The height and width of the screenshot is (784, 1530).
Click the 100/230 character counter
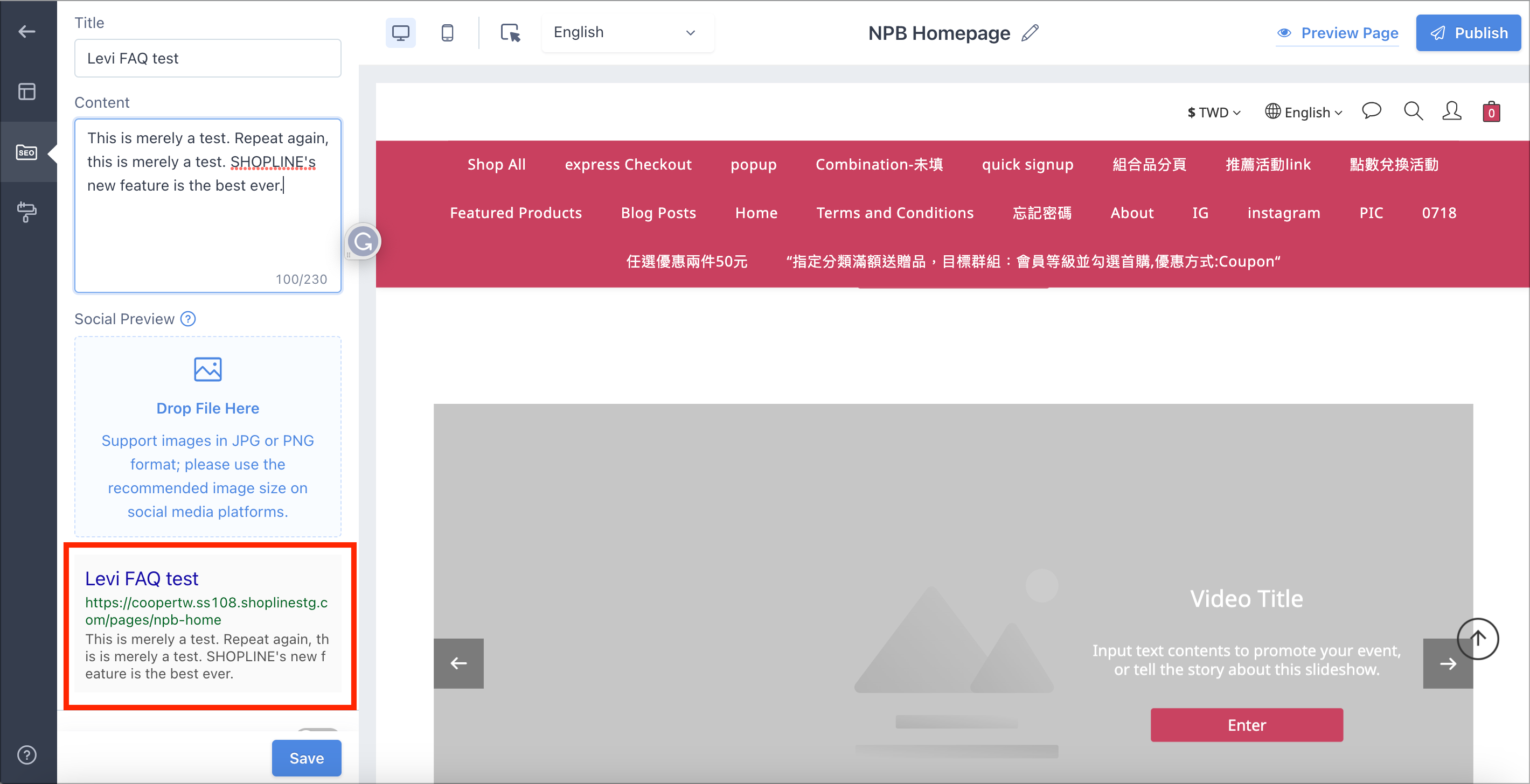pyautogui.click(x=301, y=279)
